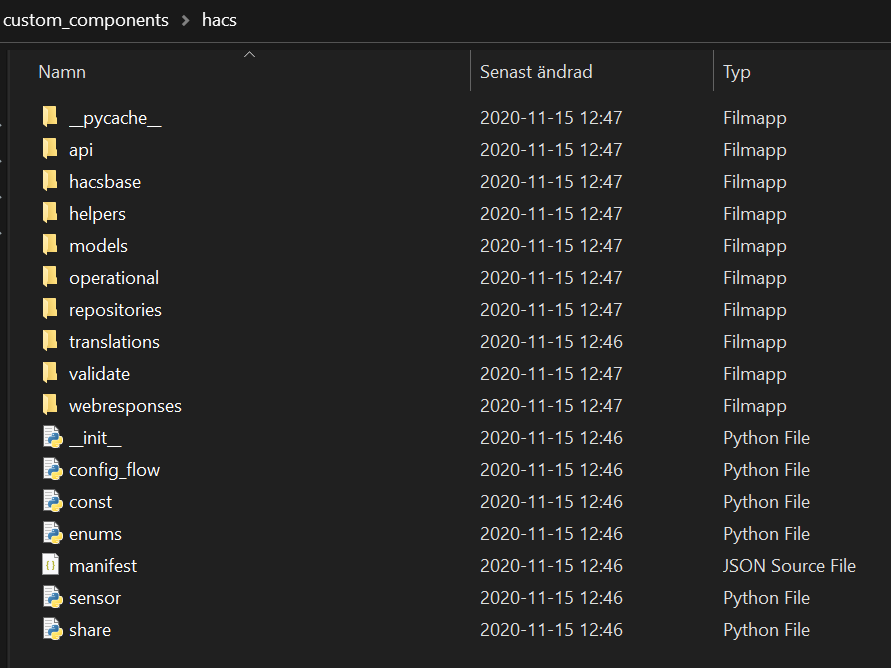Click Filmapp type of api row

(x=755, y=151)
